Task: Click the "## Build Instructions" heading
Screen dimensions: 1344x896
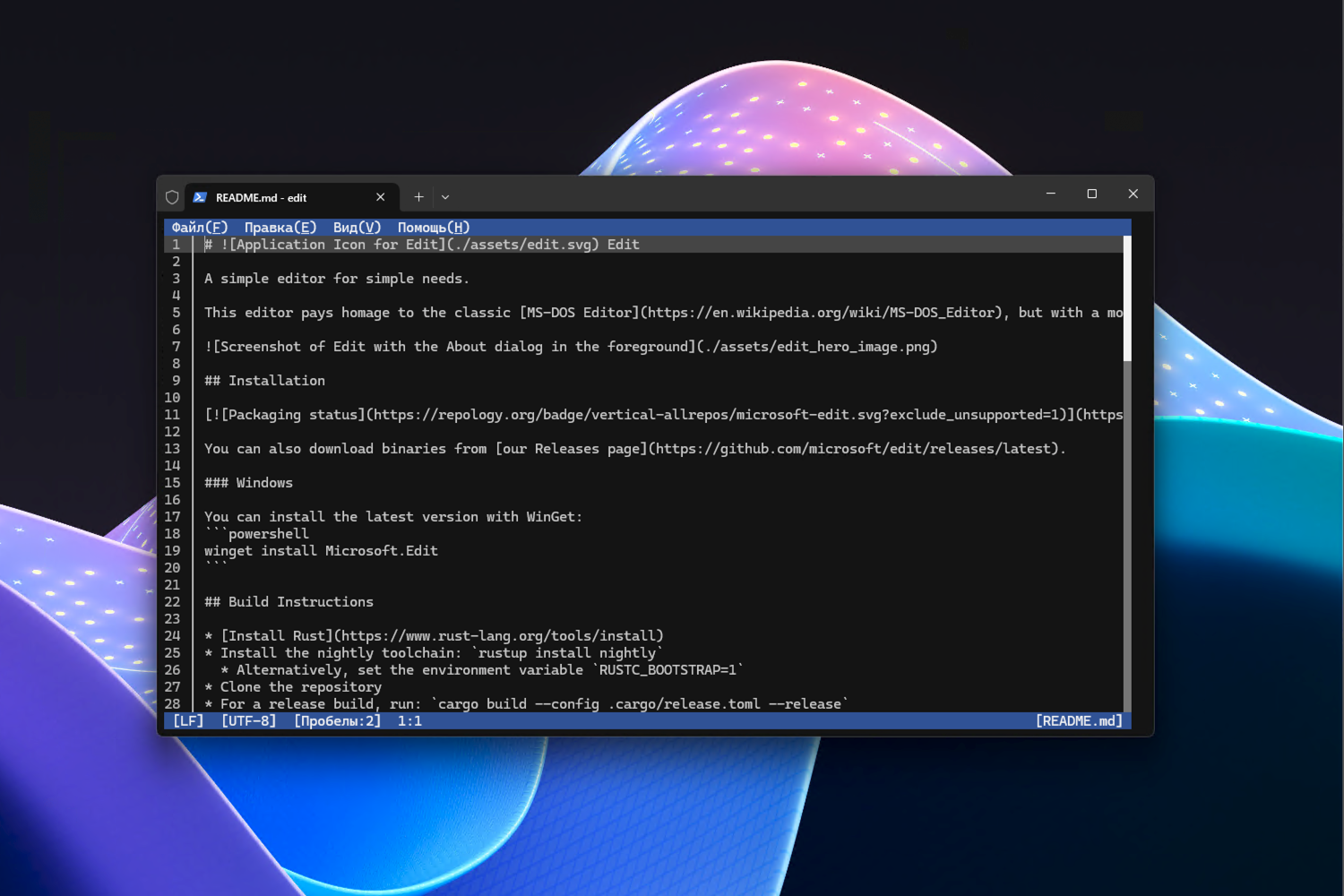Action: pos(289,602)
